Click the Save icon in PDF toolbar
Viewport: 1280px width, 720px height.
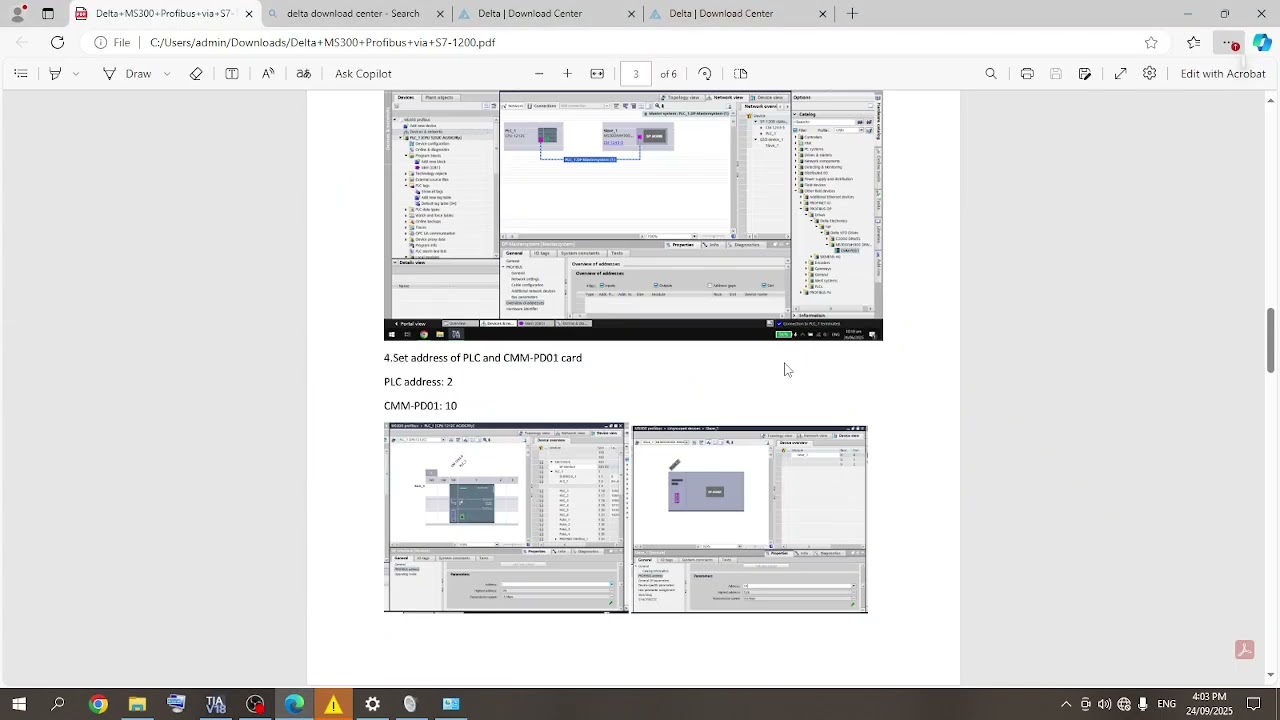click(x=1056, y=73)
